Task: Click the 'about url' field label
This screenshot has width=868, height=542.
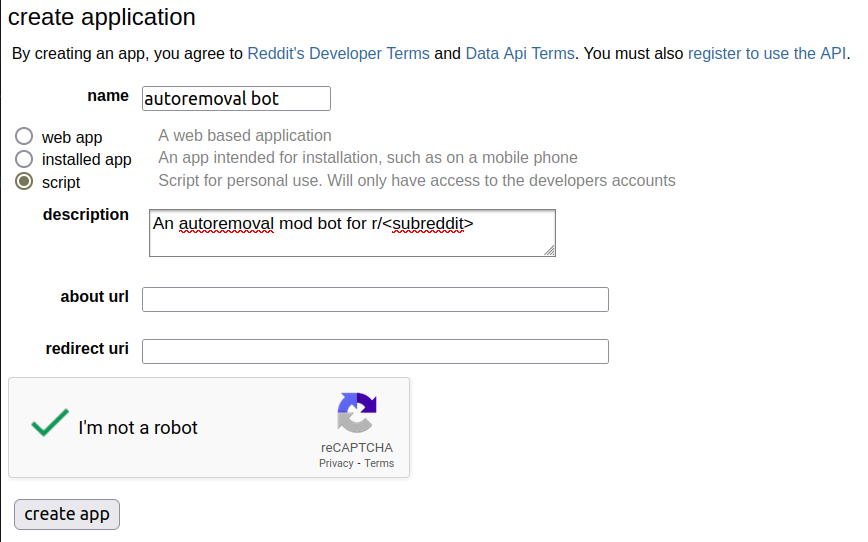Action: pos(95,297)
